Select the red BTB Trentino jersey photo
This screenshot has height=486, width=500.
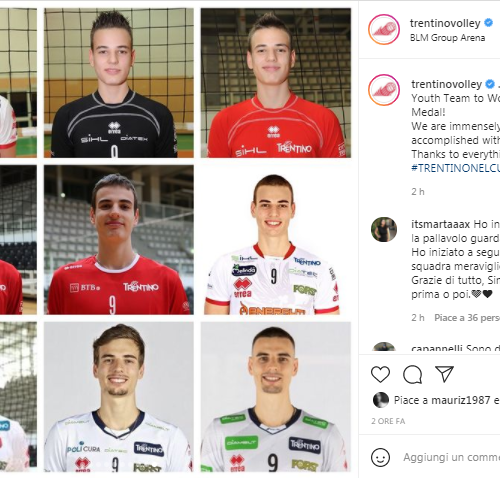point(119,240)
